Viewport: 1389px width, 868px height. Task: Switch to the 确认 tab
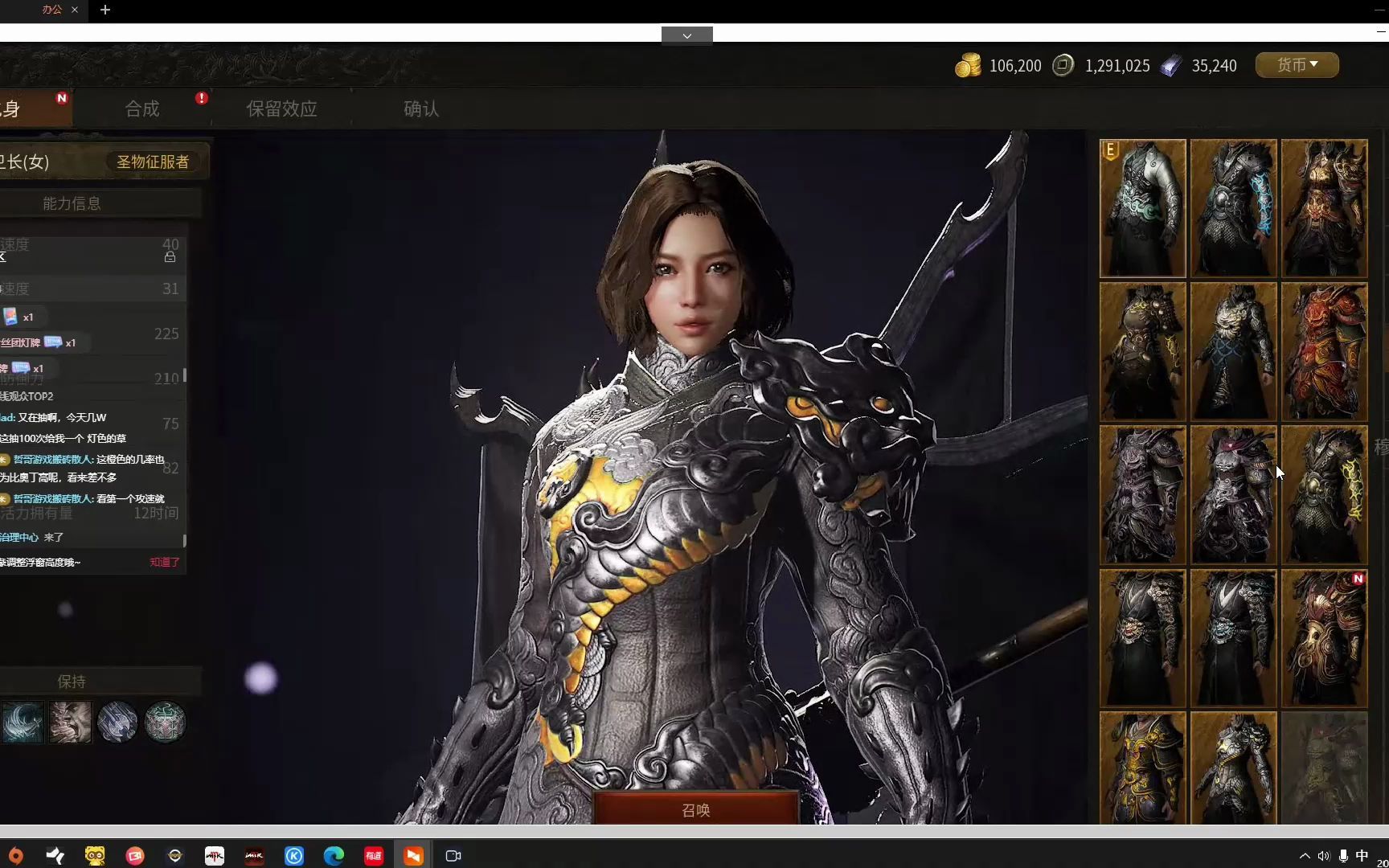[x=421, y=108]
